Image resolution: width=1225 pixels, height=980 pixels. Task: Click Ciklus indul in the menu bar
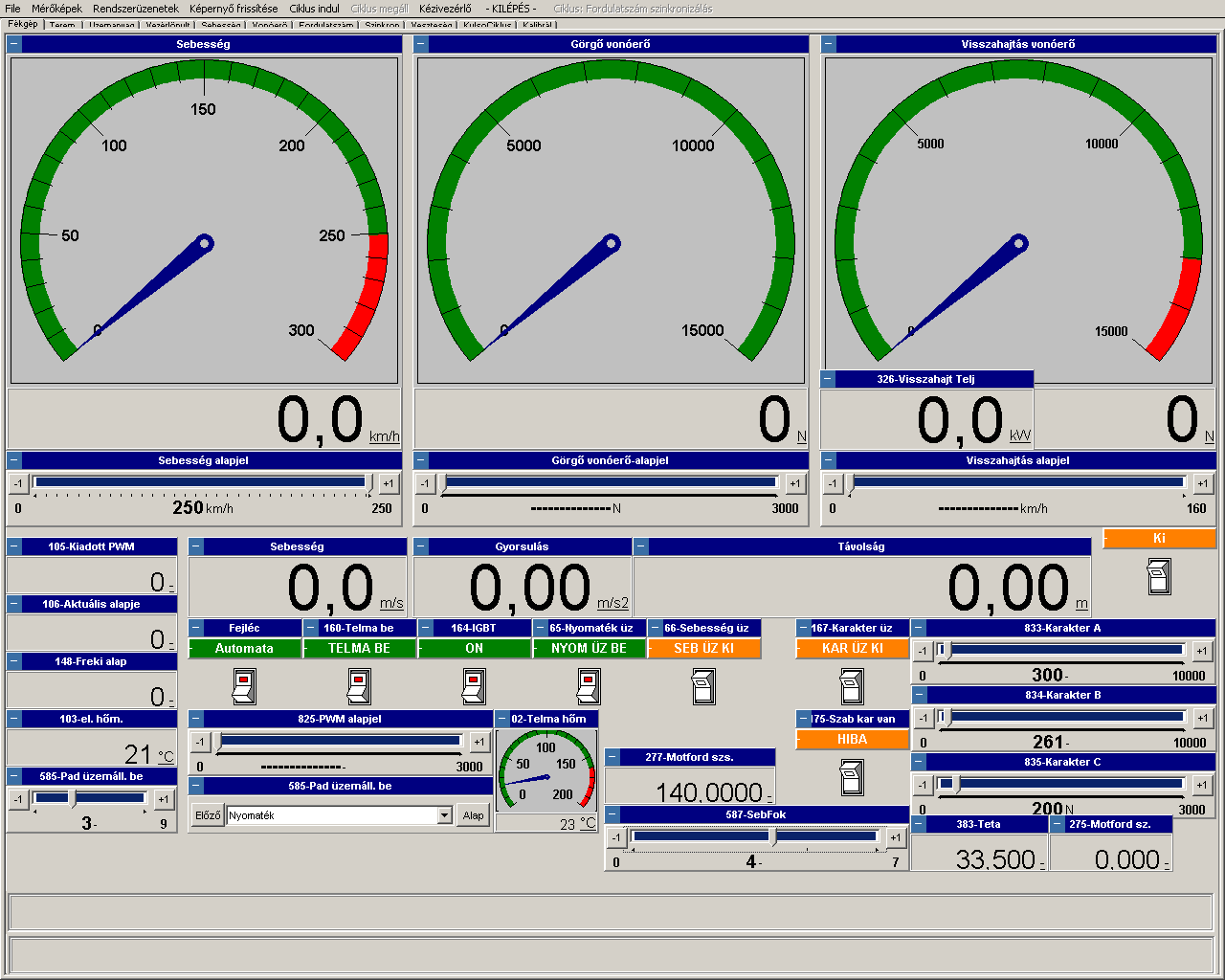315,9
